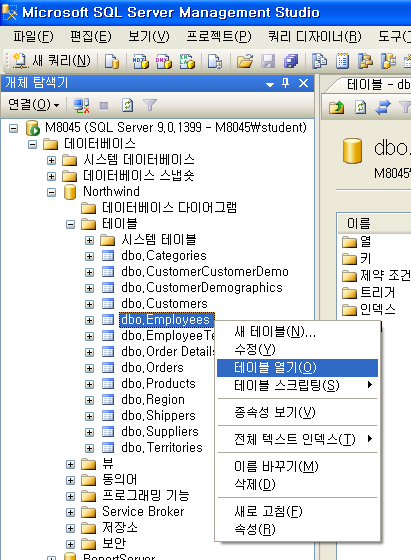Screen dimensions: 411x560
Task: Open the 쿼리 디자이너(R) menu
Action: (315, 36)
